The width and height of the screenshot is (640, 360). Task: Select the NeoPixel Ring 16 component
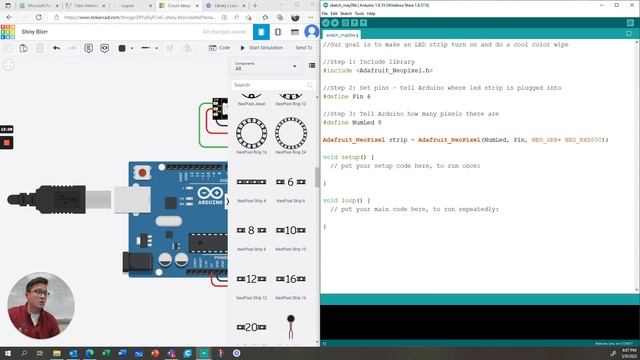(251, 136)
